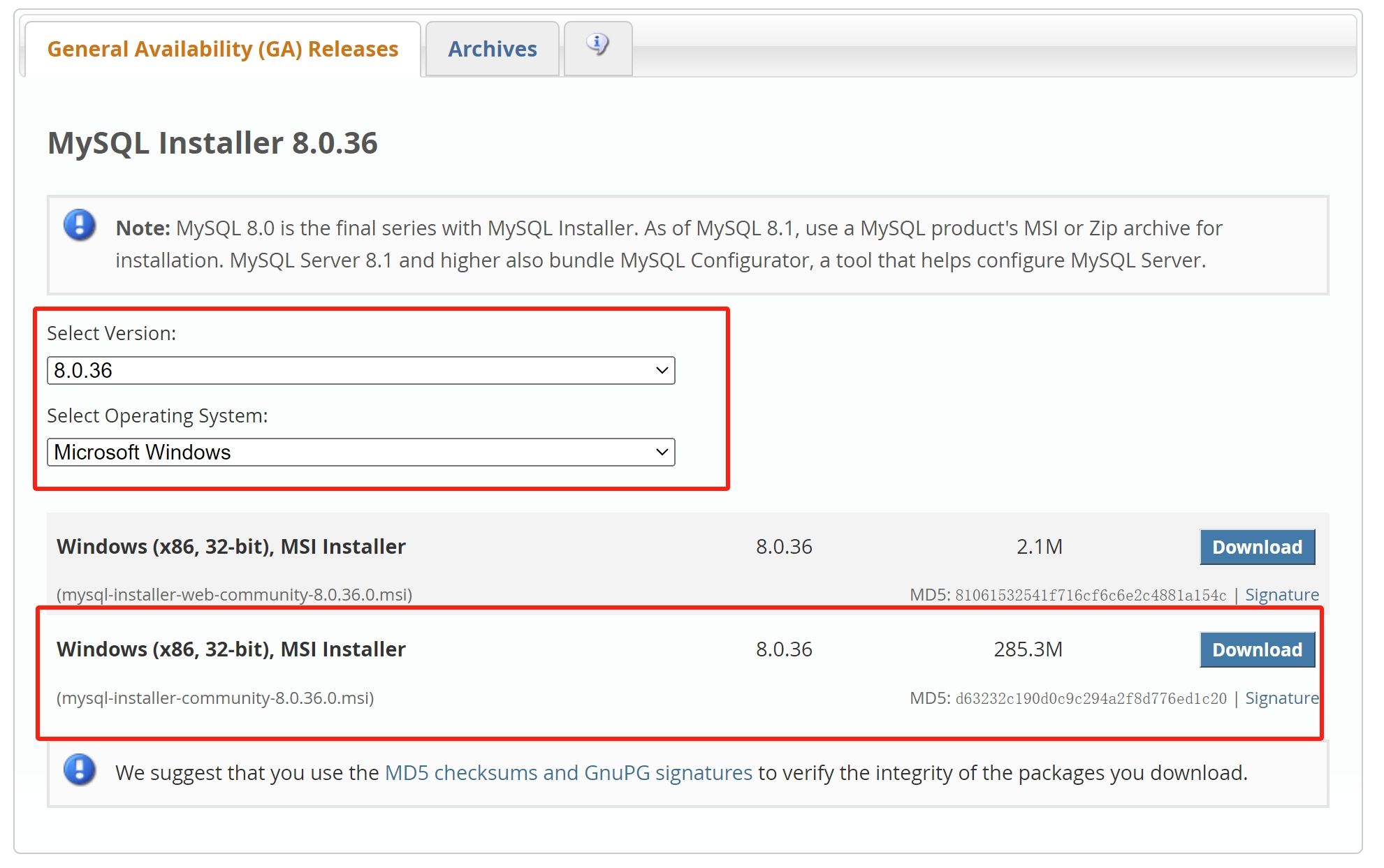
Task: Click the Select Version label
Action: tap(112, 333)
